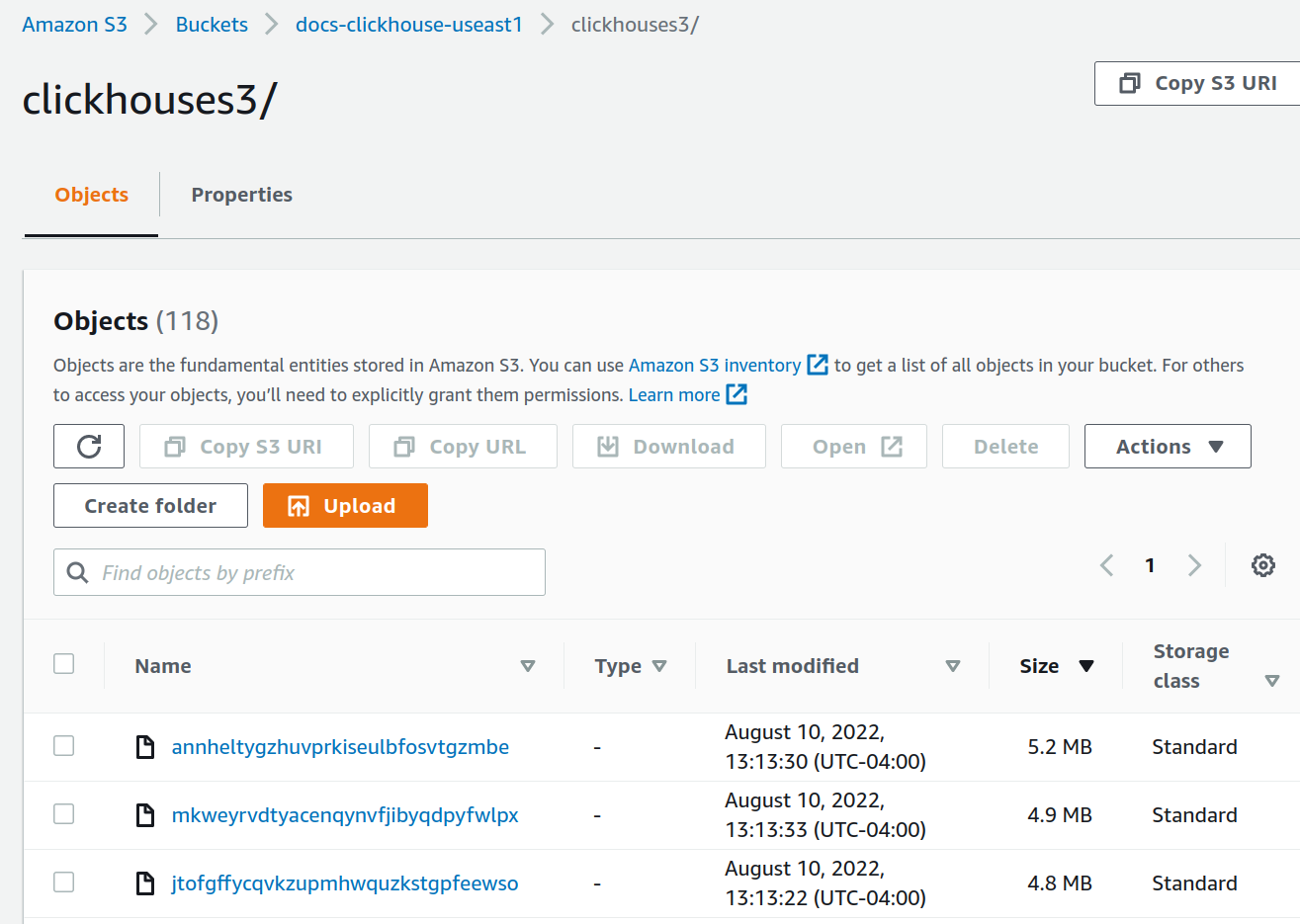The height and width of the screenshot is (924, 1300).
Task: Click the search magnifier icon
Action: [77, 572]
